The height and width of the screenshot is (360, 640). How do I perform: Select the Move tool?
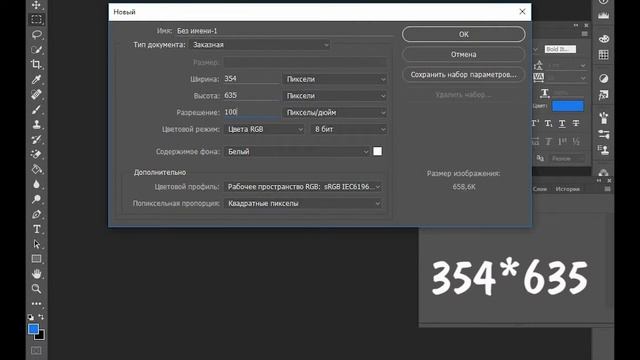click(x=36, y=5)
